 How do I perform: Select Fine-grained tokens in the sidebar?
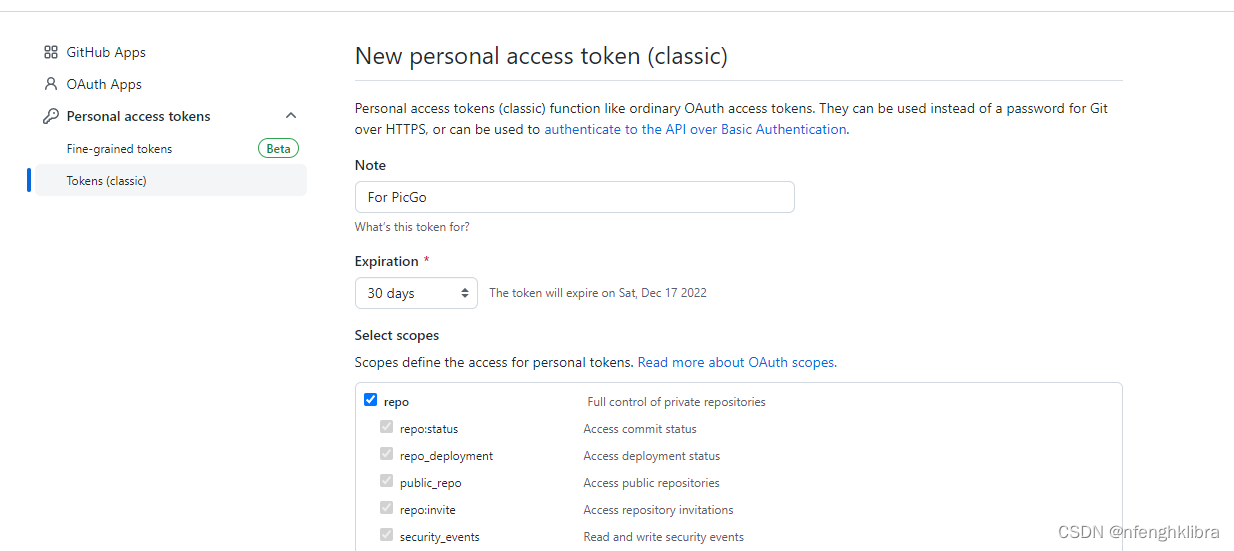pyautogui.click(x=119, y=149)
